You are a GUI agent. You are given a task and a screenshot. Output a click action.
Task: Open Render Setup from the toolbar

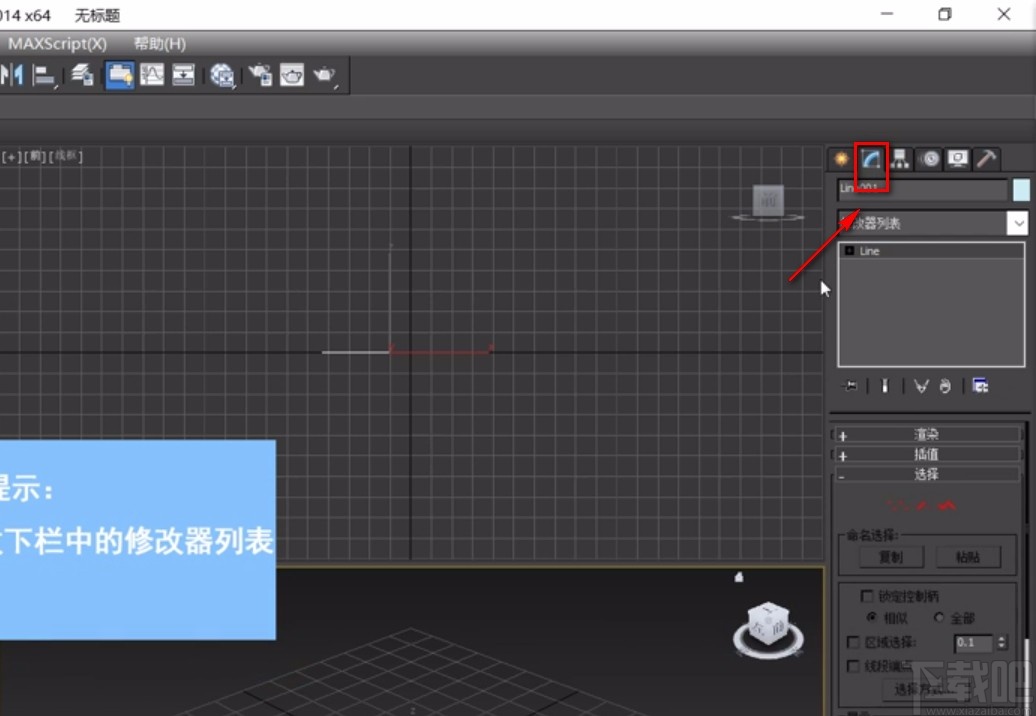pyautogui.click(x=262, y=75)
